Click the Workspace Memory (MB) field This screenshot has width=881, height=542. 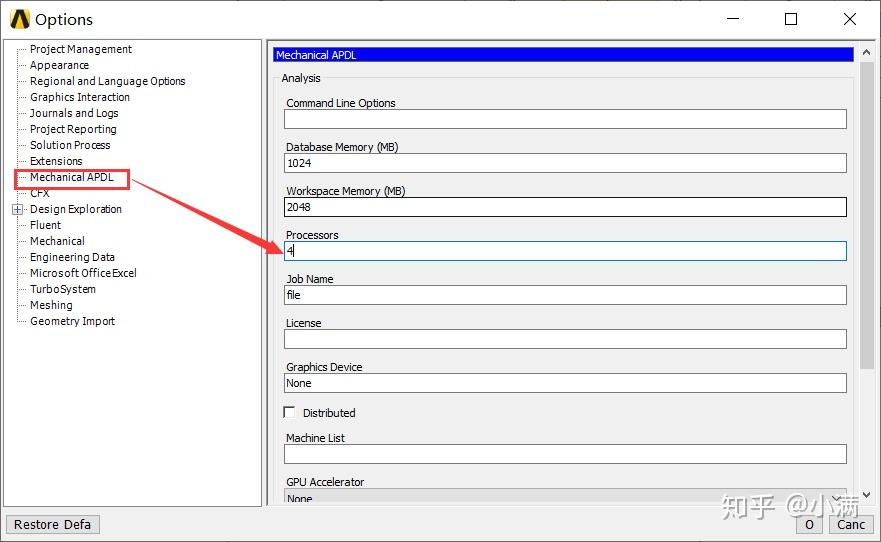click(565, 207)
